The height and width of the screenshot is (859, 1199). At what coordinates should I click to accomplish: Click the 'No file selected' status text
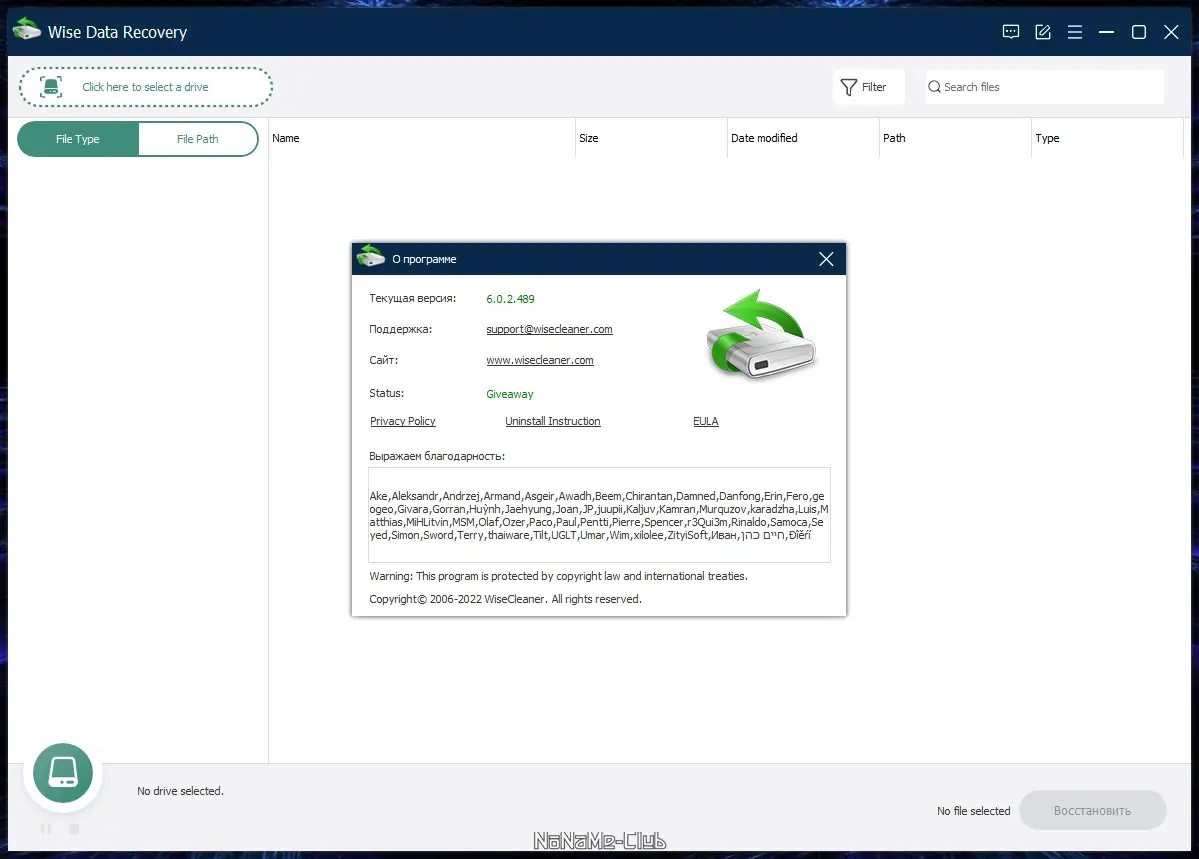tap(973, 811)
